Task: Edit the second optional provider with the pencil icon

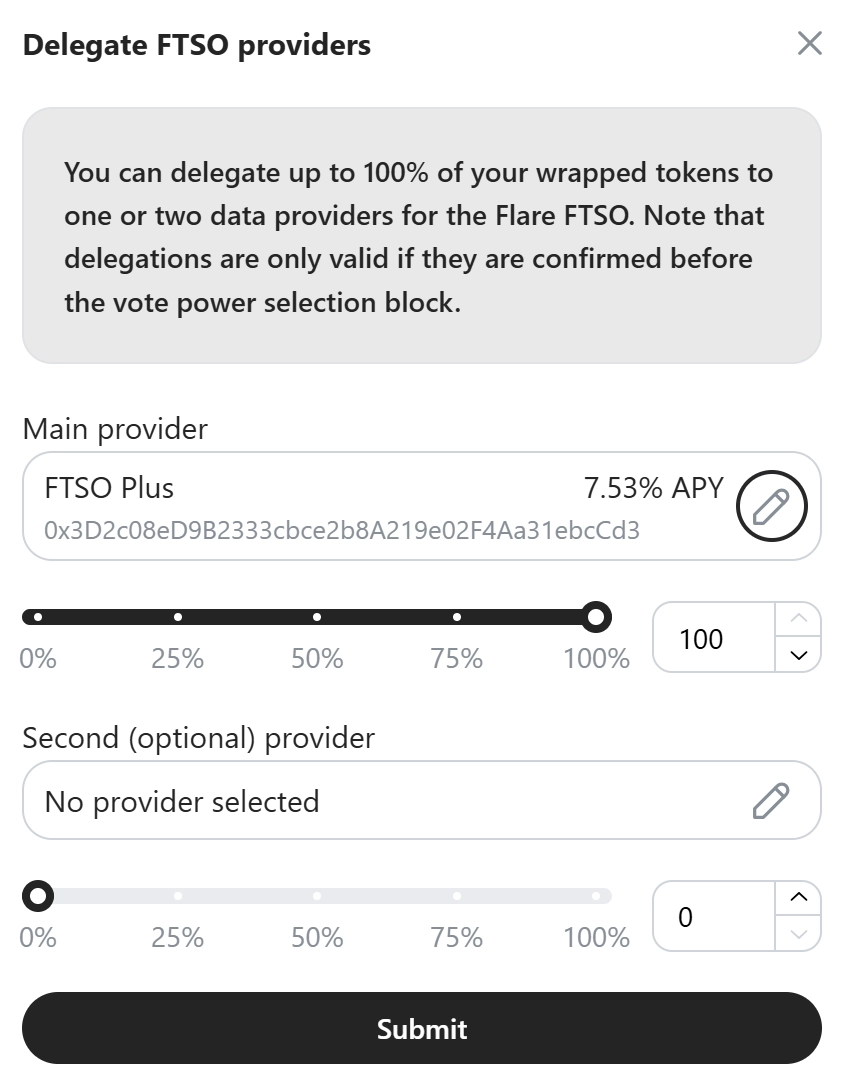Action: tap(770, 801)
